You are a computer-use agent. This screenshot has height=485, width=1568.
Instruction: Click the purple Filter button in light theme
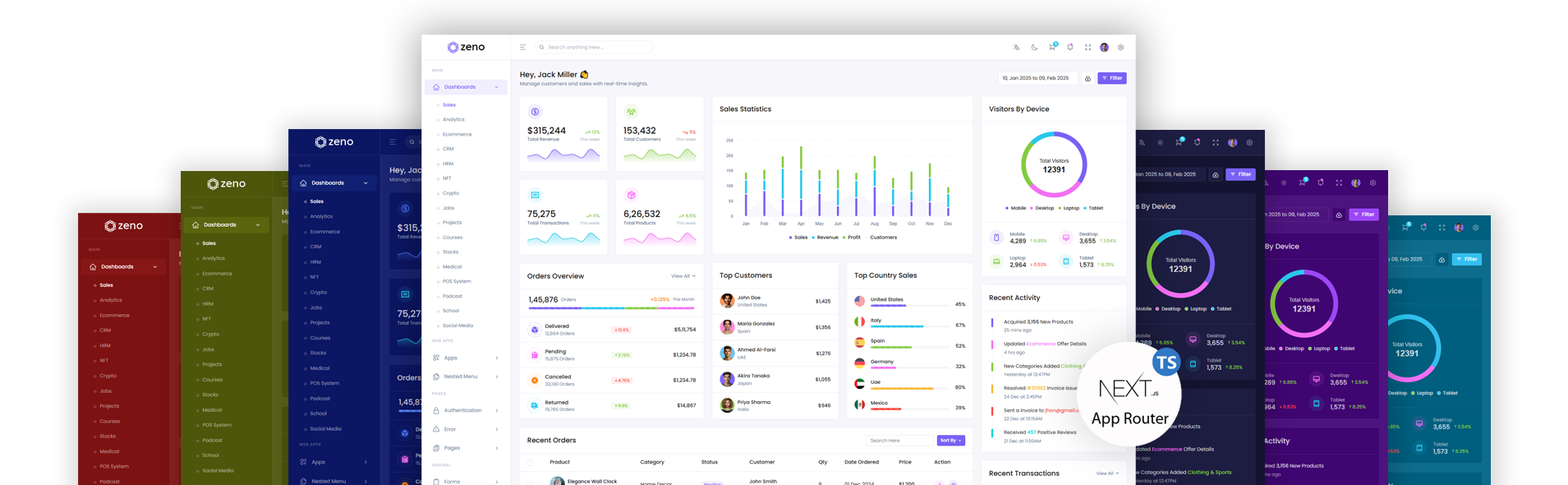click(1111, 79)
